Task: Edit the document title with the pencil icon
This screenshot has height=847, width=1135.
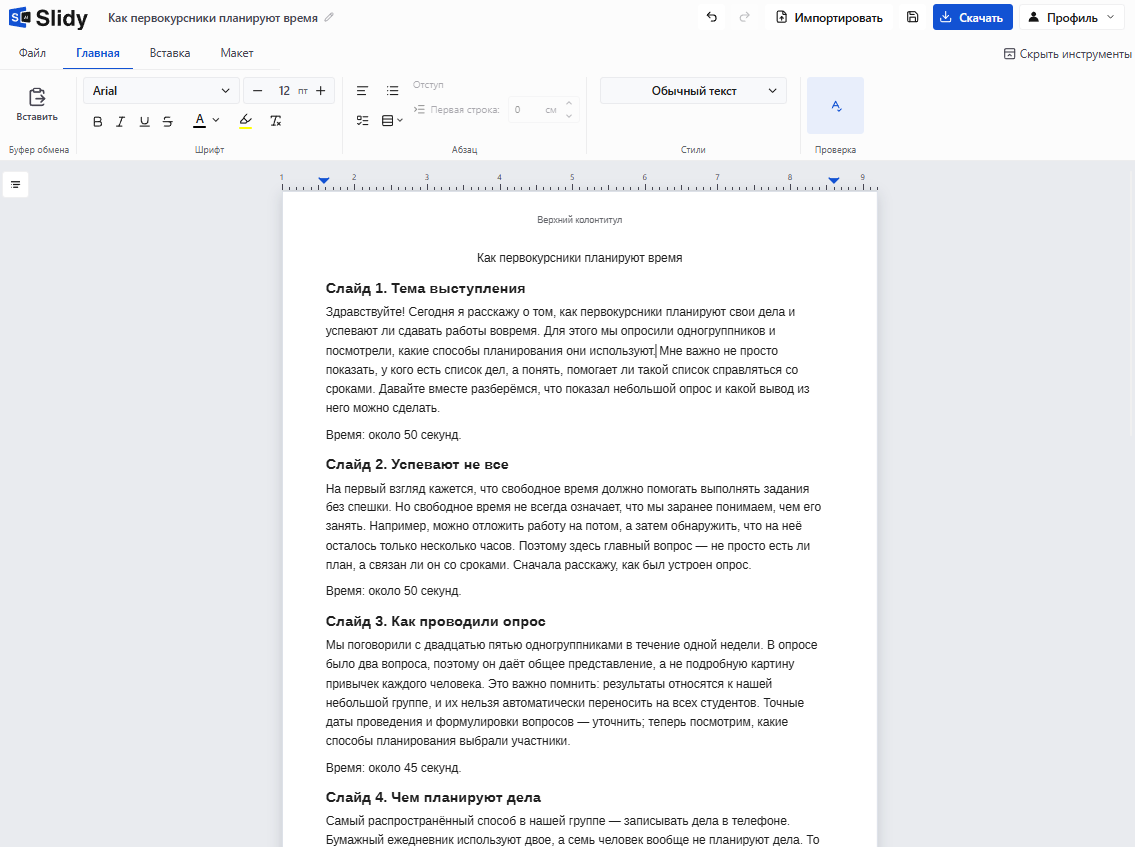Action: click(x=329, y=17)
